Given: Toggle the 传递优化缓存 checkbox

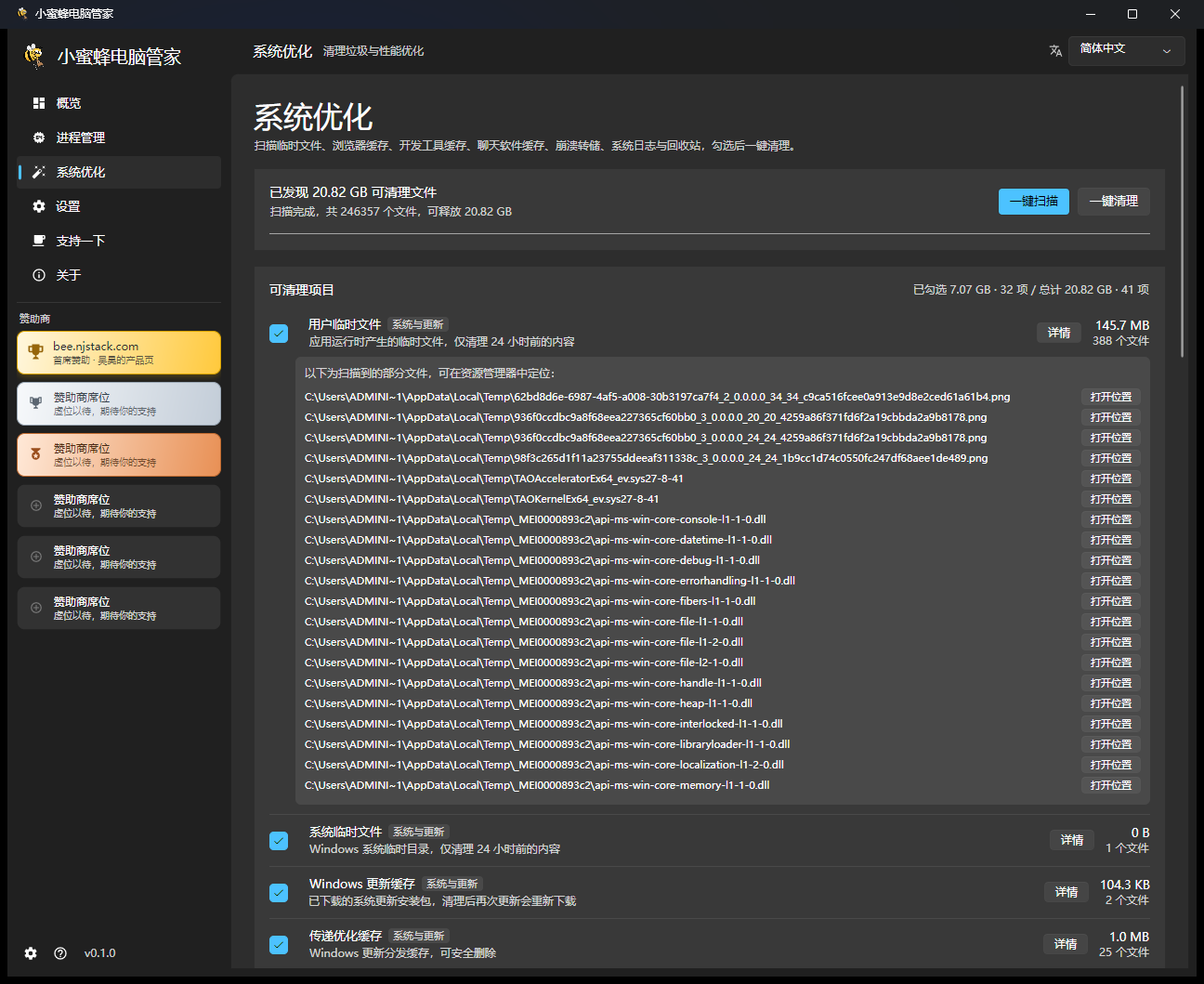Looking at the screenshot, I should pyautogui.click(x=279, y=945).
